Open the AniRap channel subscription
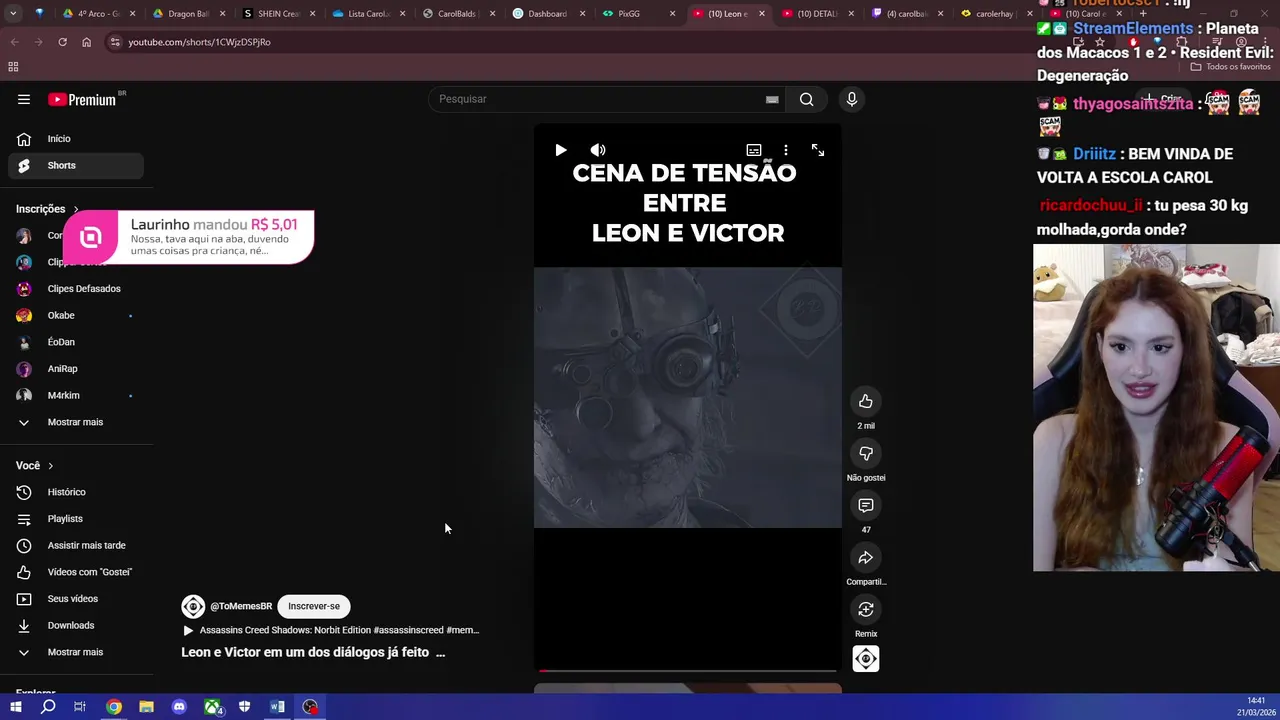This screenshot has width=1280, height=720. pos(76,369)
